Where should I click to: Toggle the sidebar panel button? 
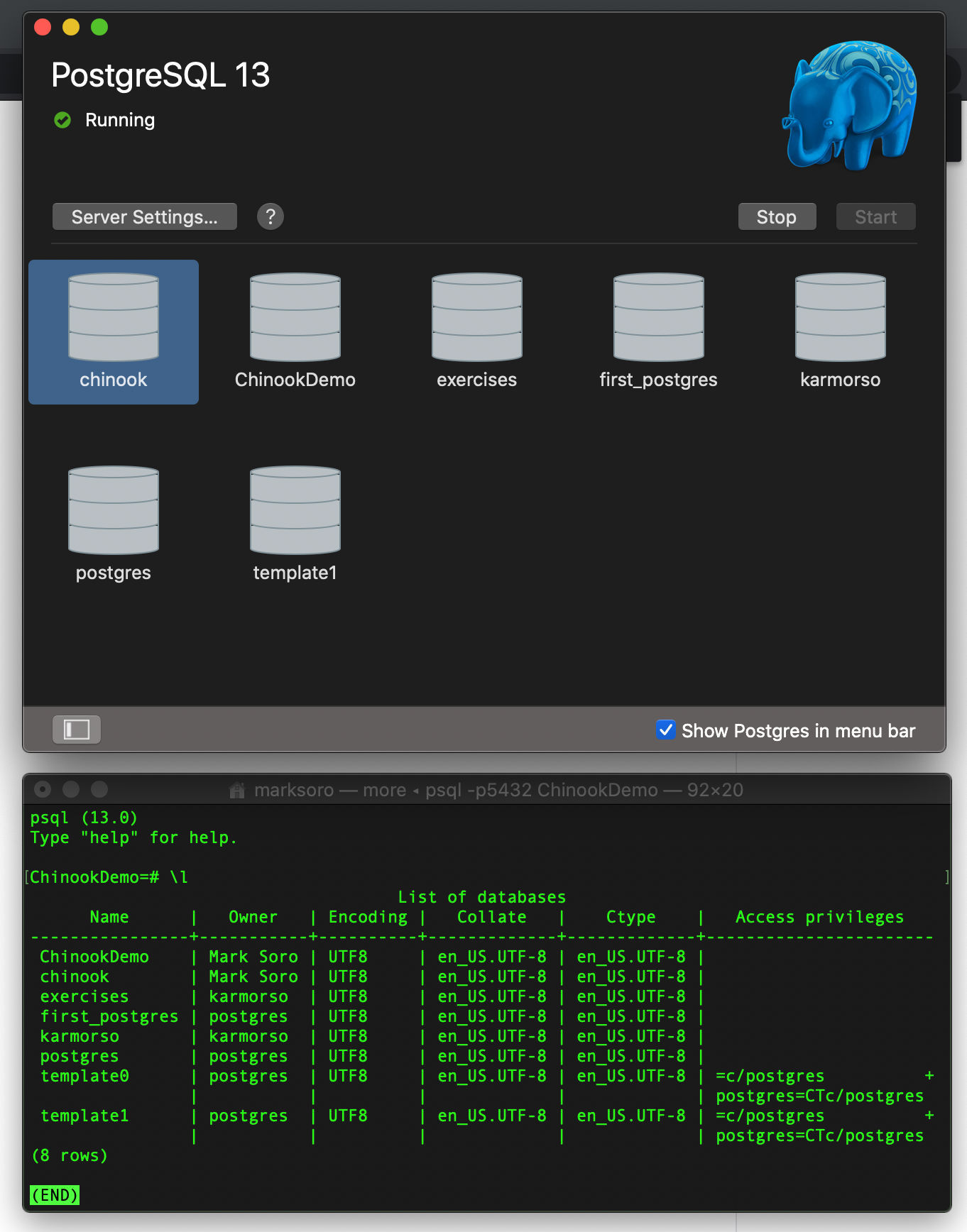[x=77, y=730]
